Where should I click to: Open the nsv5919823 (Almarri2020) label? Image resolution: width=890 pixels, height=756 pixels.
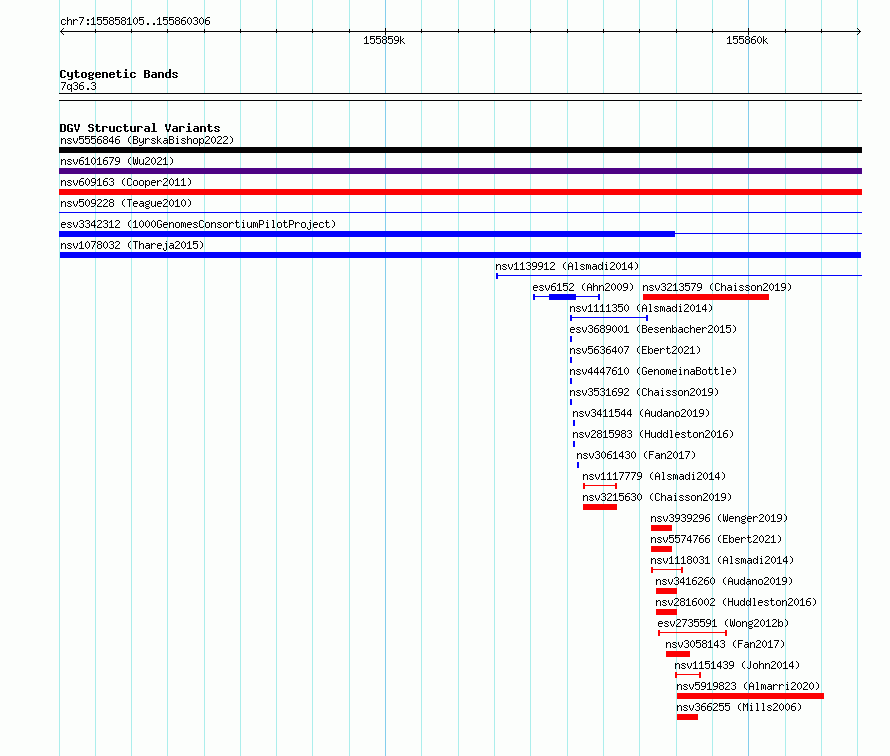point(748,686)
